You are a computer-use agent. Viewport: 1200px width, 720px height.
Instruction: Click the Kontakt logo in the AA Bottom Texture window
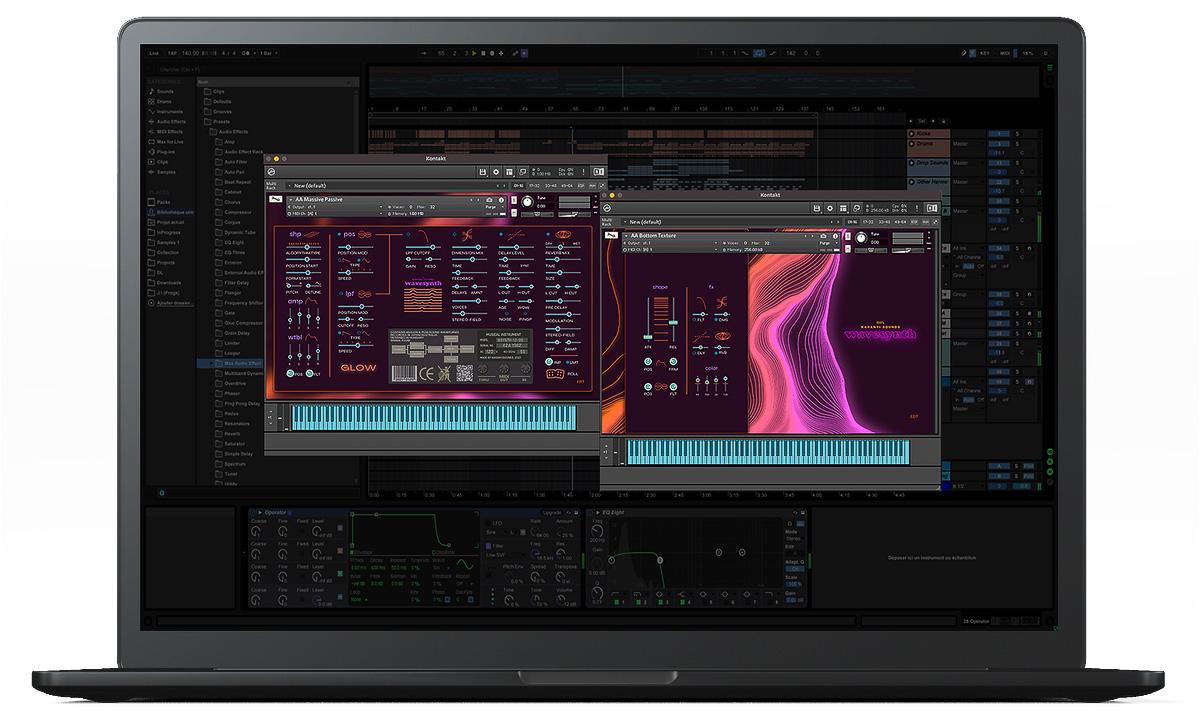tap(607, 207)
